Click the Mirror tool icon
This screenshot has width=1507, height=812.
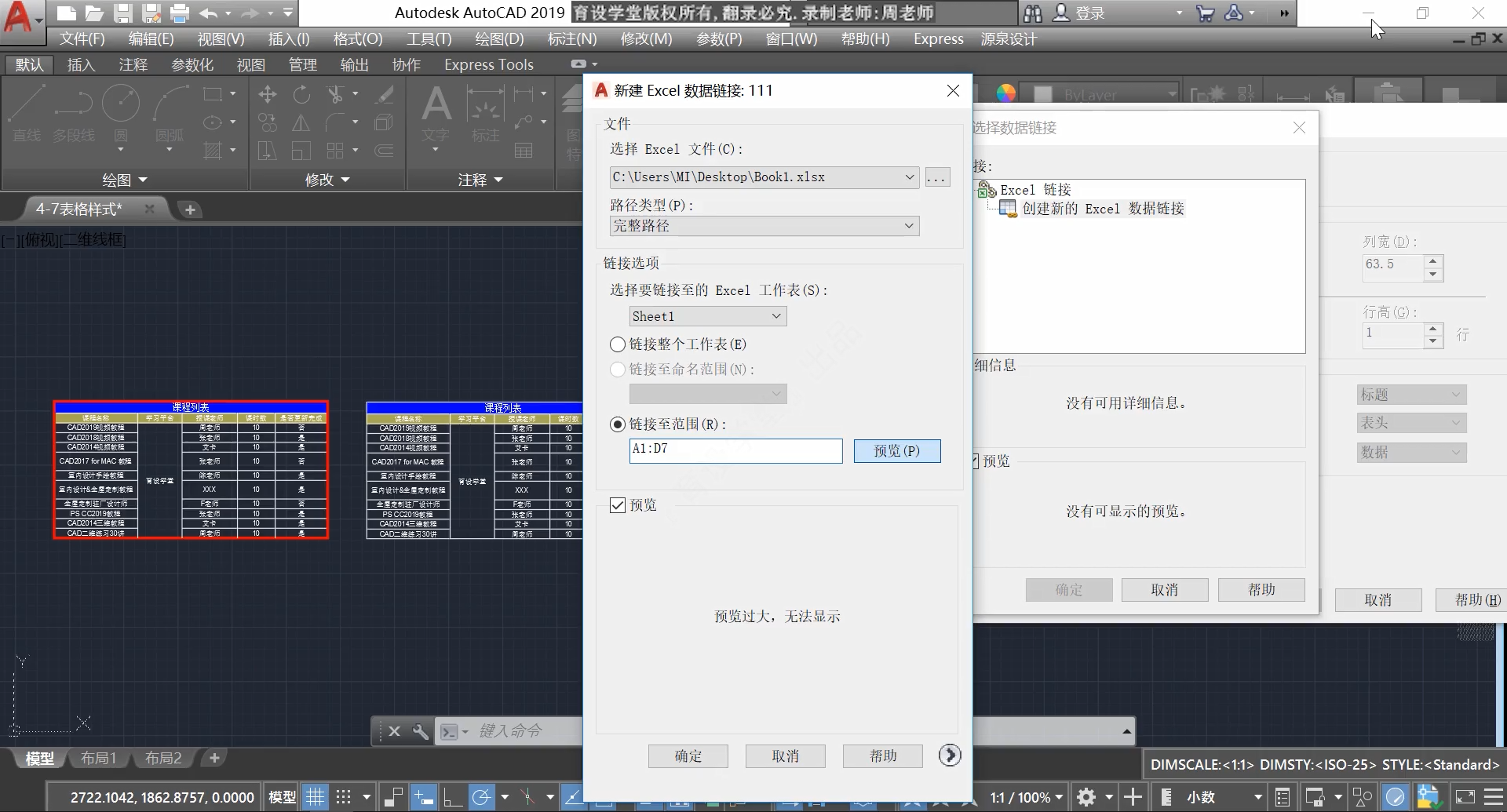(x=301, y=123)
